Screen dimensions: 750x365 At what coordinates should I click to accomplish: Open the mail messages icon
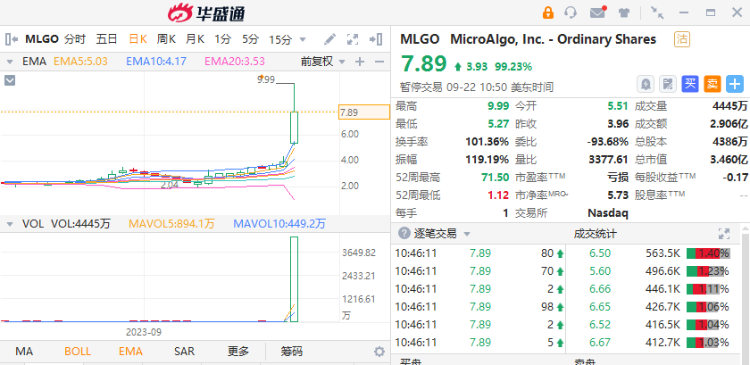[x=597, y=12]
